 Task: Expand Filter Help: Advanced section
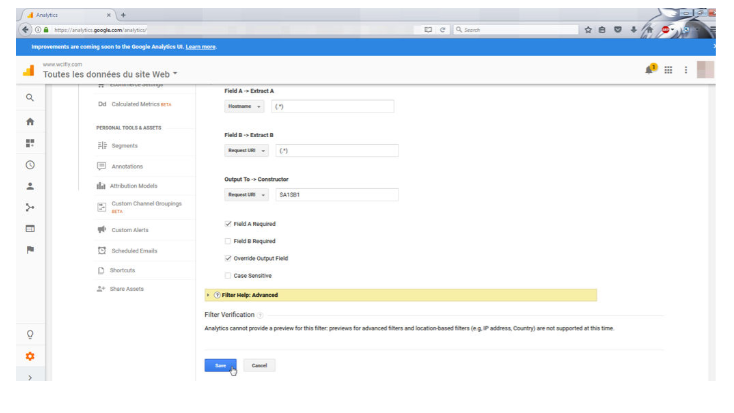point(401,295)
